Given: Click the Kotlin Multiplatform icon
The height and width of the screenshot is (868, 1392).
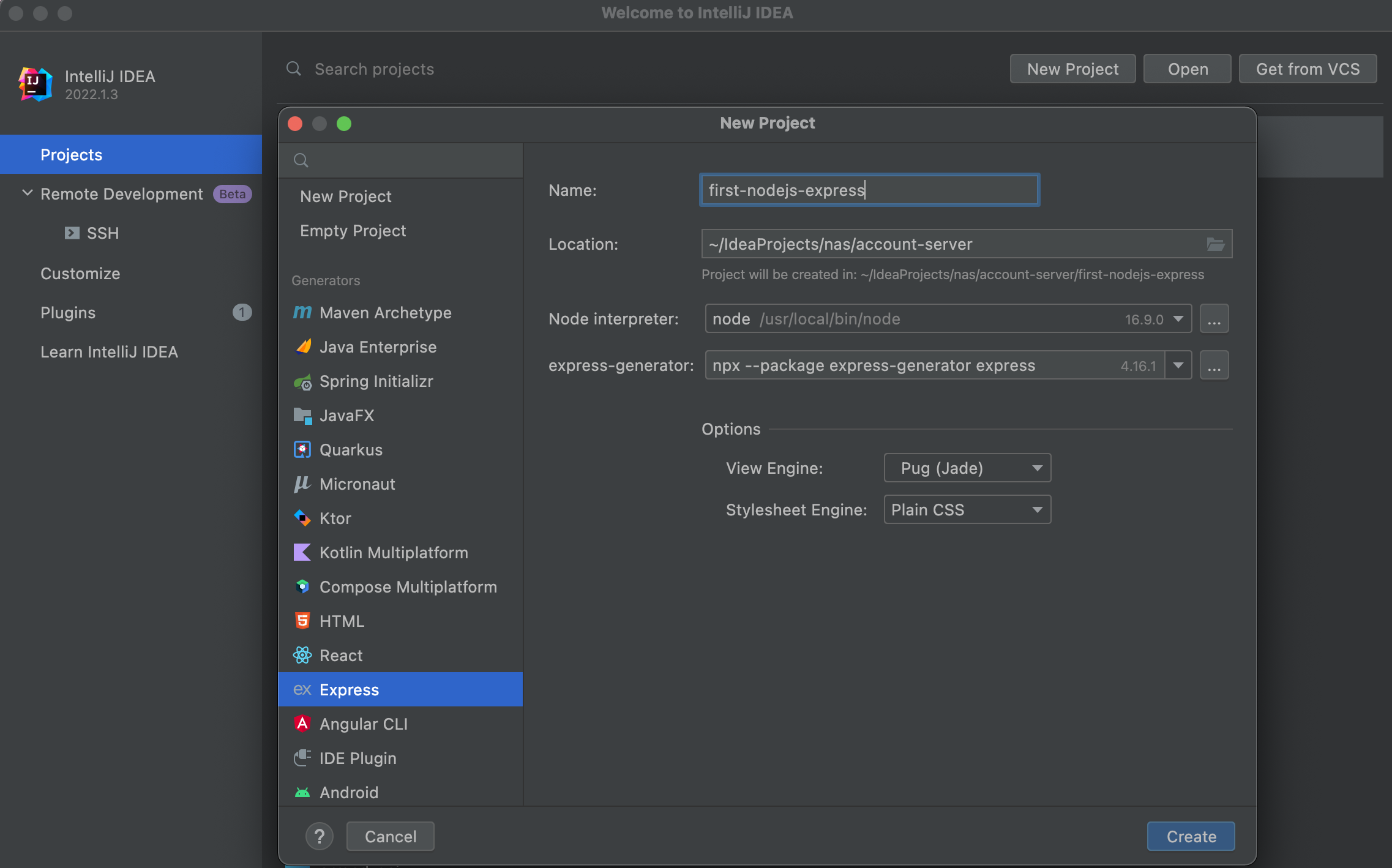Looking at the screenshot, I should [302, 553].
